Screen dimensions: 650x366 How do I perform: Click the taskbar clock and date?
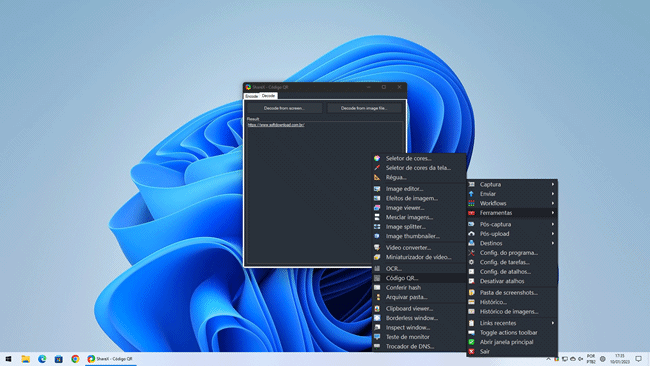click(x=620, y=359)
